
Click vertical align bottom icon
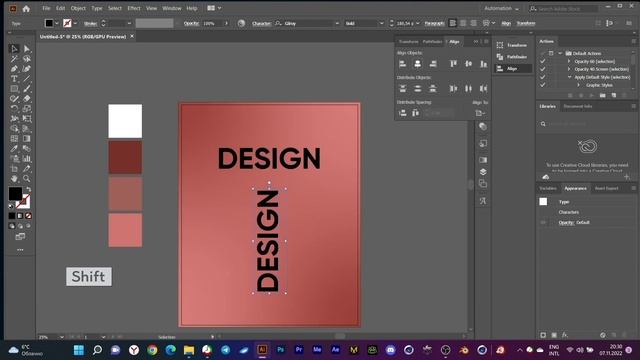pos(483,64)
